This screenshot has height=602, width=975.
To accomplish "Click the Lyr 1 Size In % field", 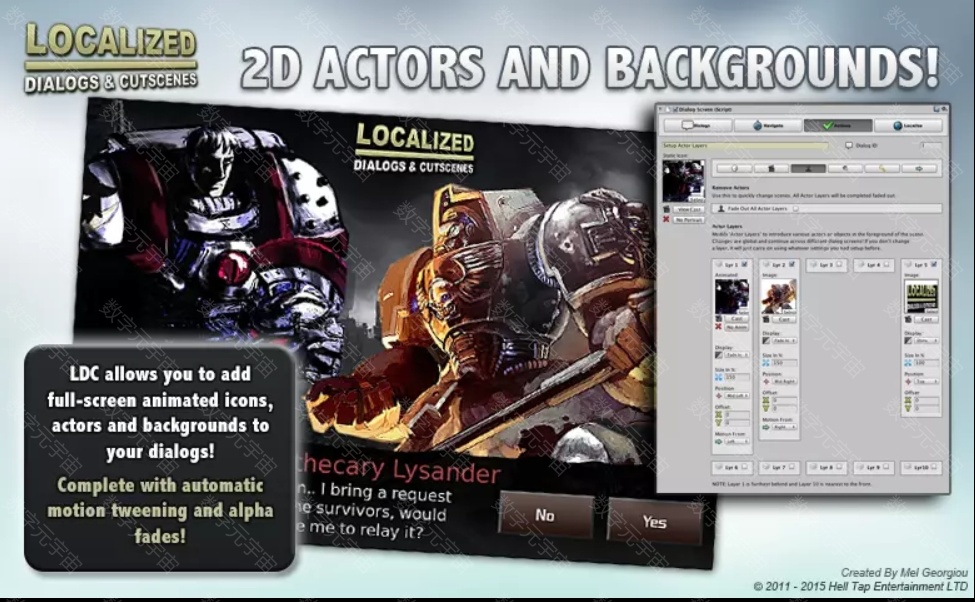I will coord(737,377).
